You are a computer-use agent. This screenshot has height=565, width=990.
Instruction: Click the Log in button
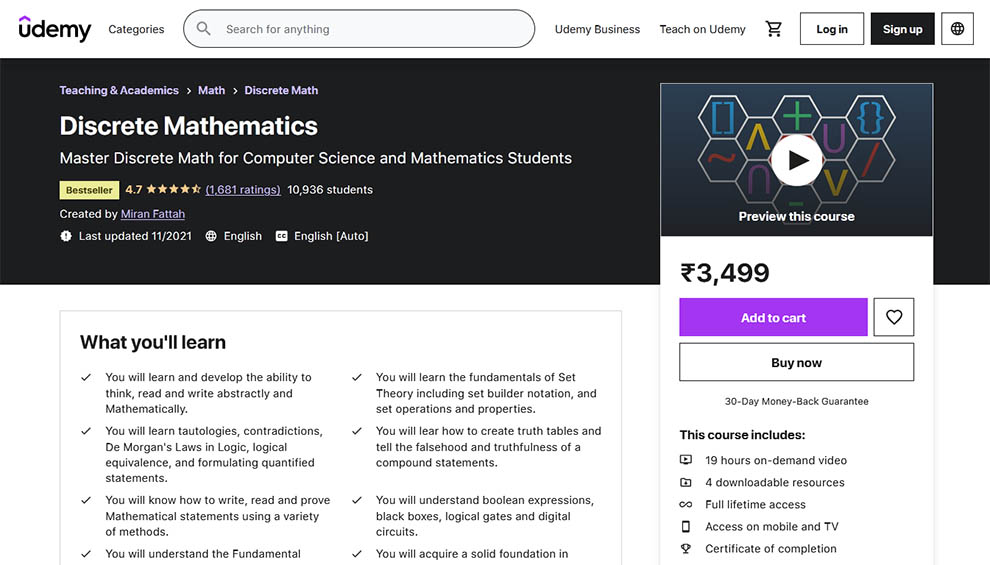(x=832, y=29)
